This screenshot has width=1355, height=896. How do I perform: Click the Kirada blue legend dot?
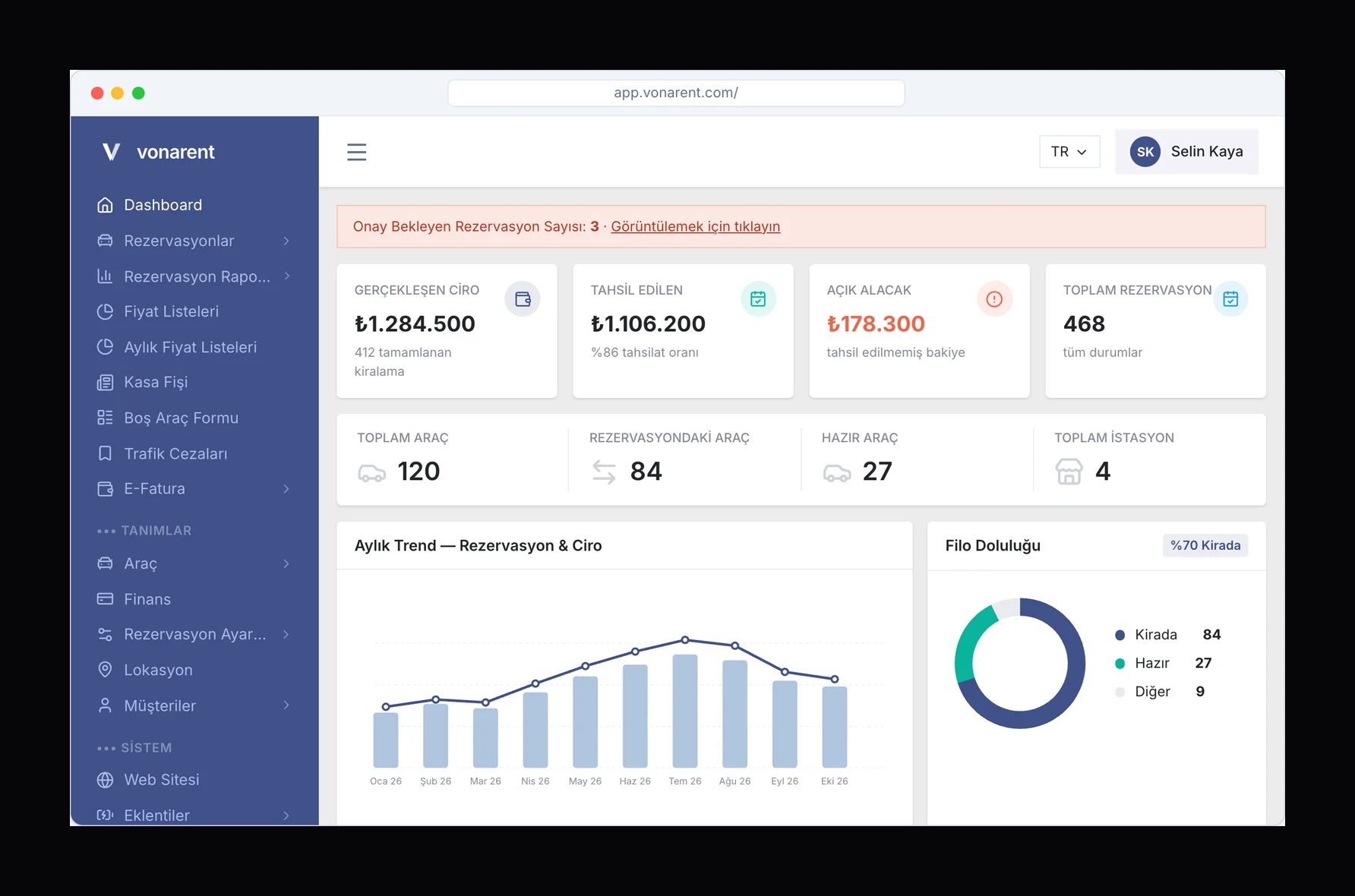1120,635
